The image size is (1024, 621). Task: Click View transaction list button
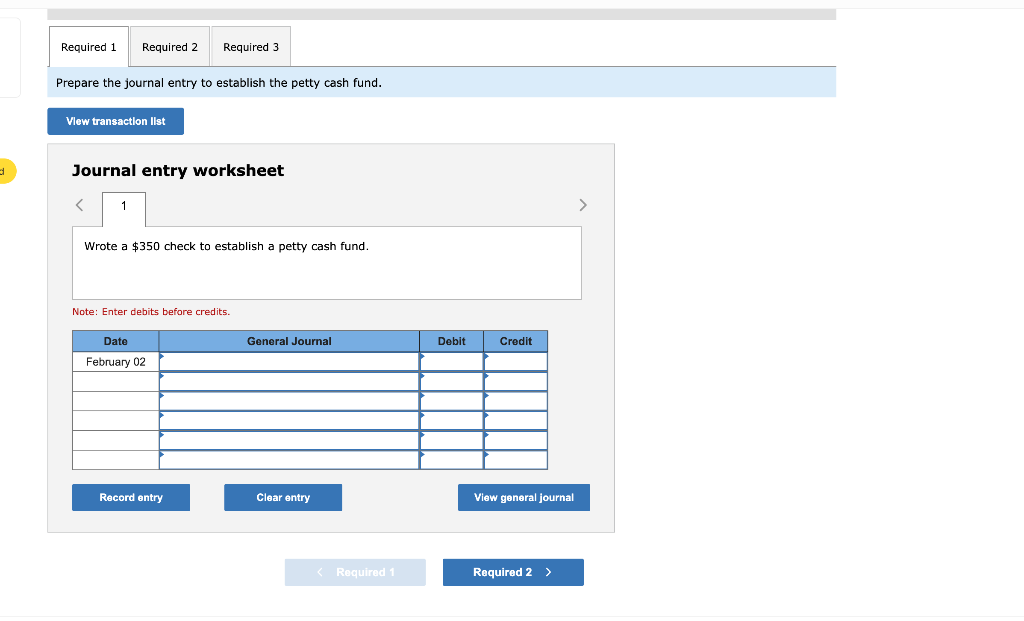pos(116,121)
